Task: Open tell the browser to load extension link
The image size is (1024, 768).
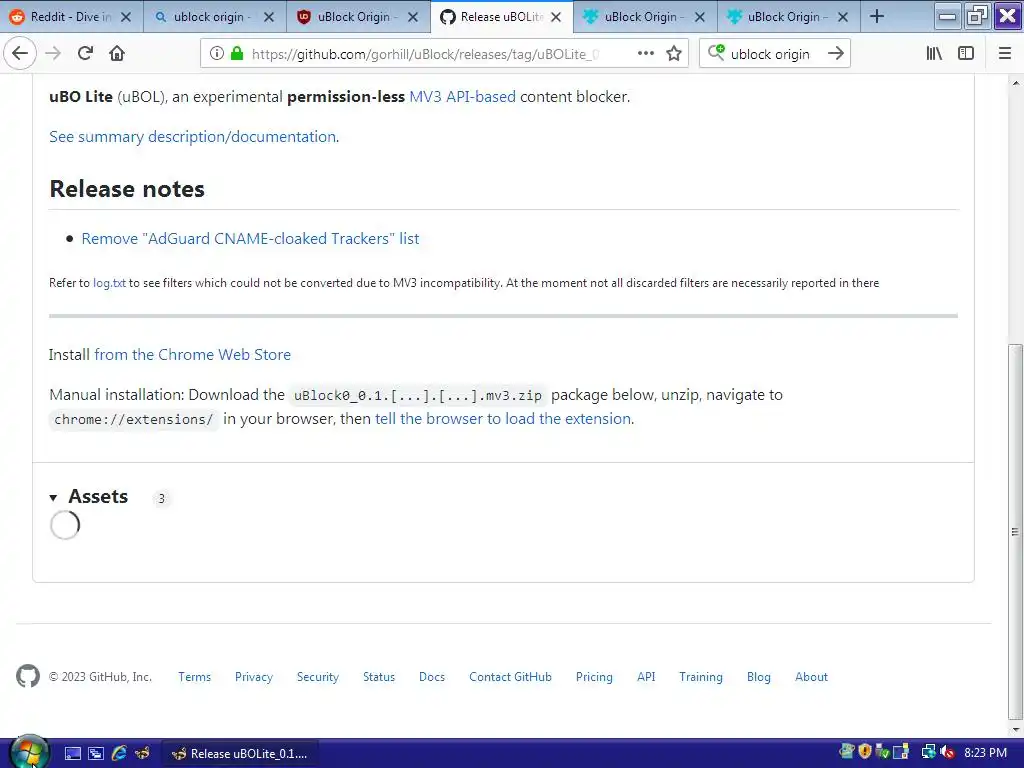Action: (503, 419)
